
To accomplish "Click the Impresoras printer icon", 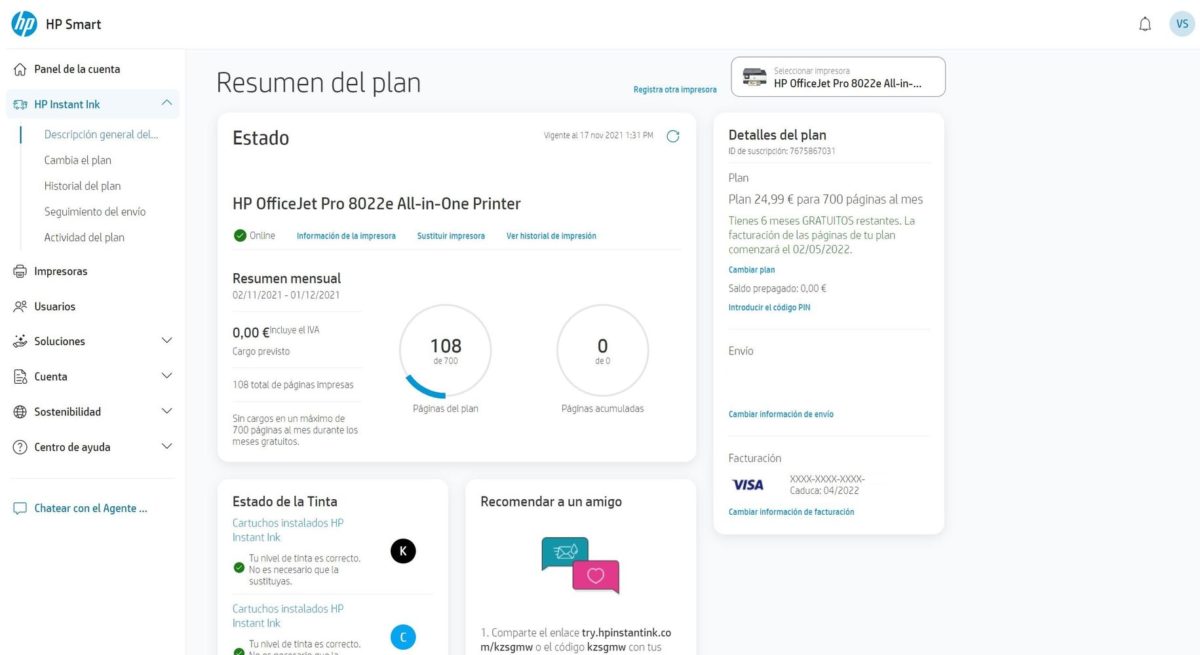I will tap(20, 271).
